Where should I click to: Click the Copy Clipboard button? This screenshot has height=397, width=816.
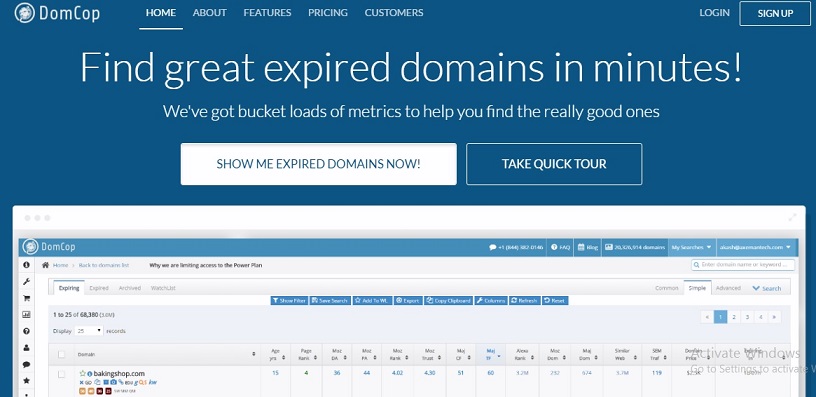(449, 301)
